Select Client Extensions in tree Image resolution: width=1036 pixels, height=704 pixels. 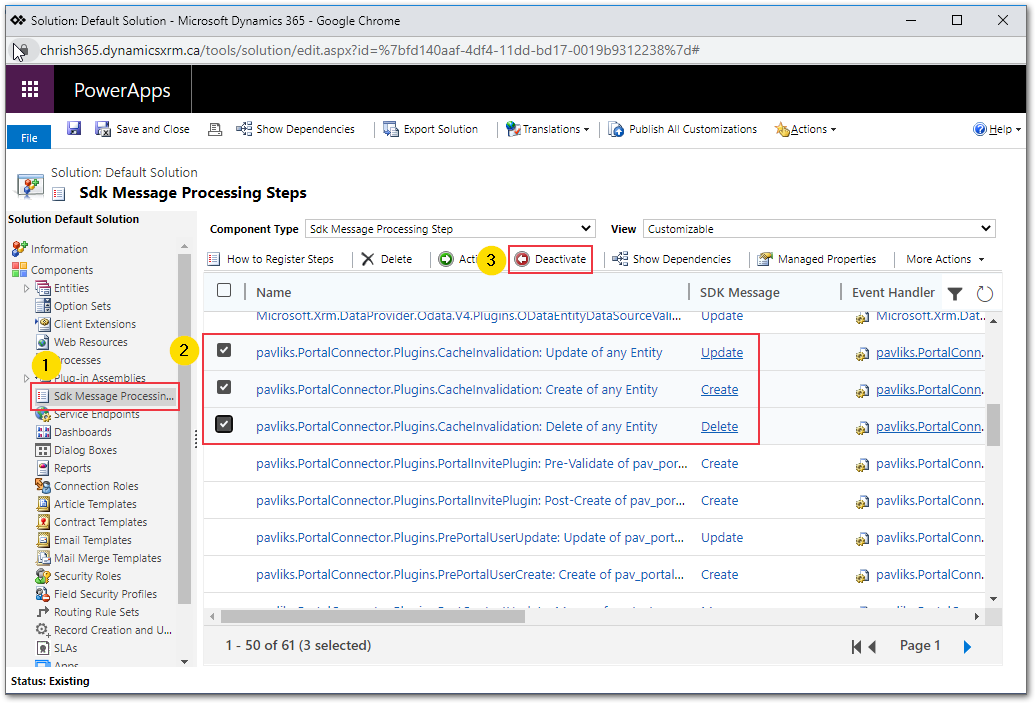click(x=94, y=324)
